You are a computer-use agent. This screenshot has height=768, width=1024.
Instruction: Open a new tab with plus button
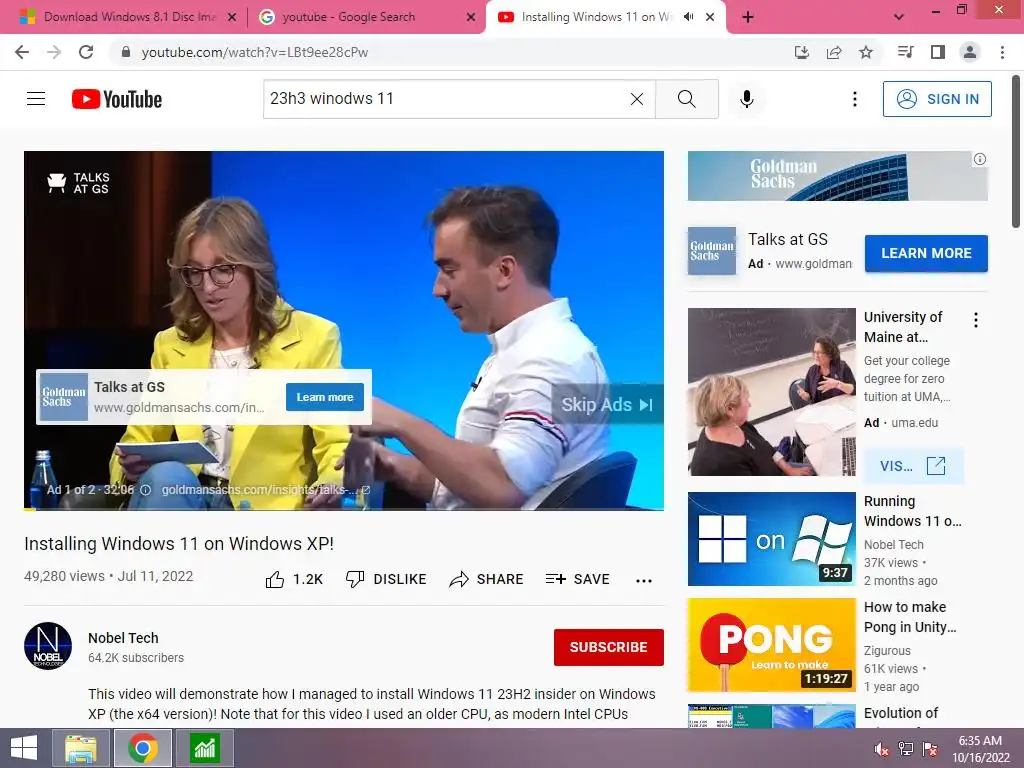click(x=748, y=18)
